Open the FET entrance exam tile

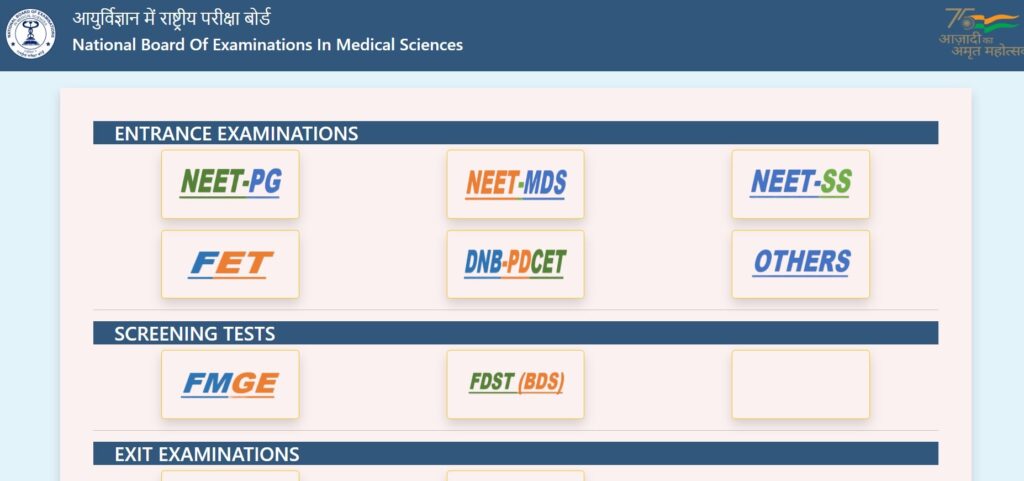click(230, 264)
